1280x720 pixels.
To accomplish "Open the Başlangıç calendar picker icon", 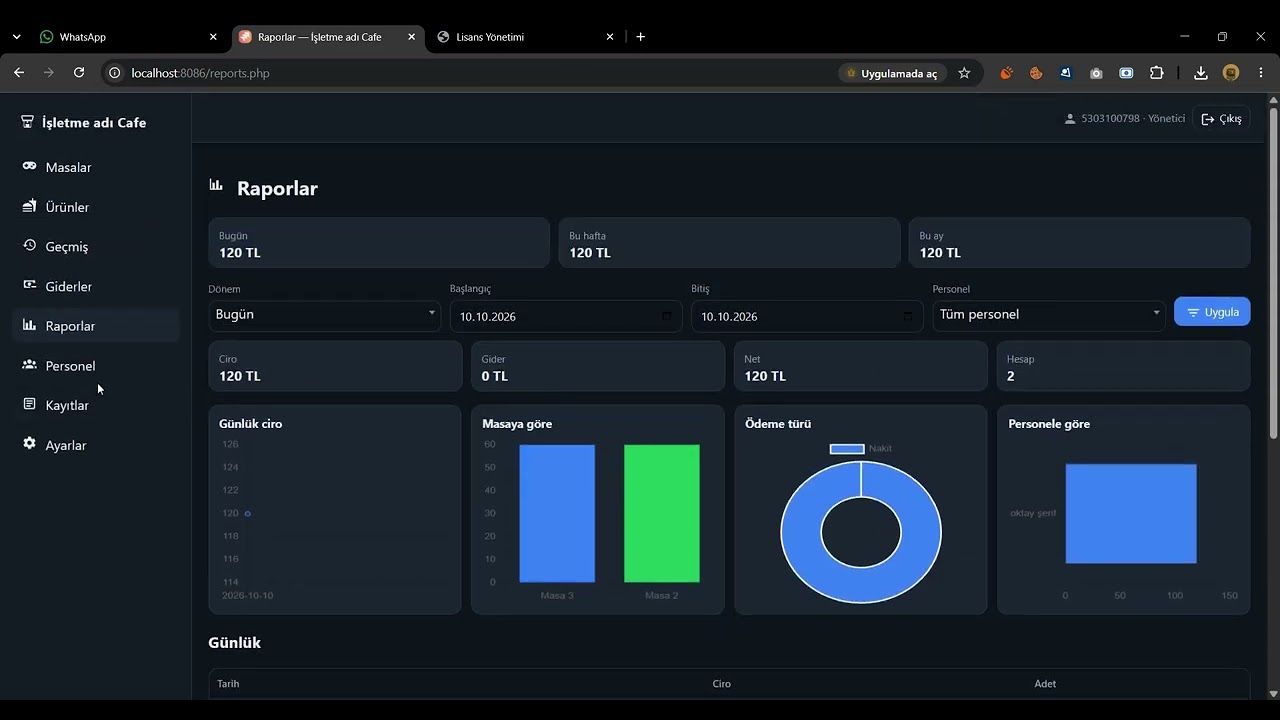I will [x=667, y=316].
